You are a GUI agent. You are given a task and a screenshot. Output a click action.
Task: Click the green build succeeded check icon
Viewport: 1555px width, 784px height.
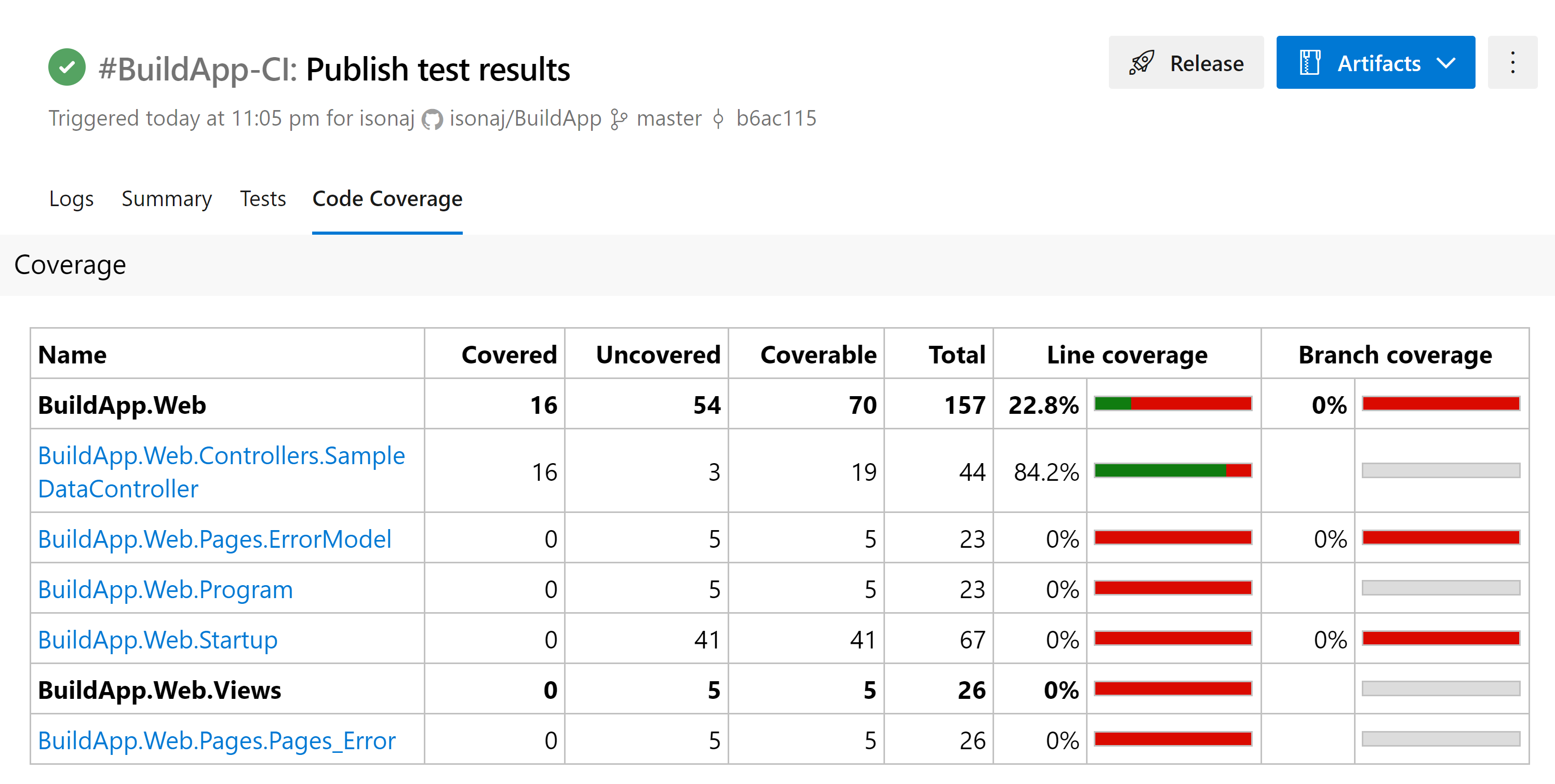pyautogui.click(x=67, y=67)
